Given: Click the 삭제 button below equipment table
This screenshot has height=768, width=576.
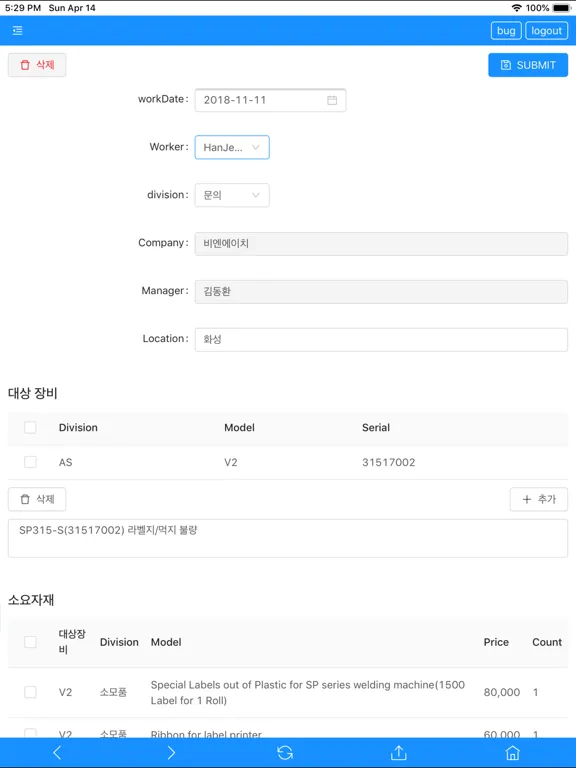Looking at the screenshot, I should [x=37, y=499].
